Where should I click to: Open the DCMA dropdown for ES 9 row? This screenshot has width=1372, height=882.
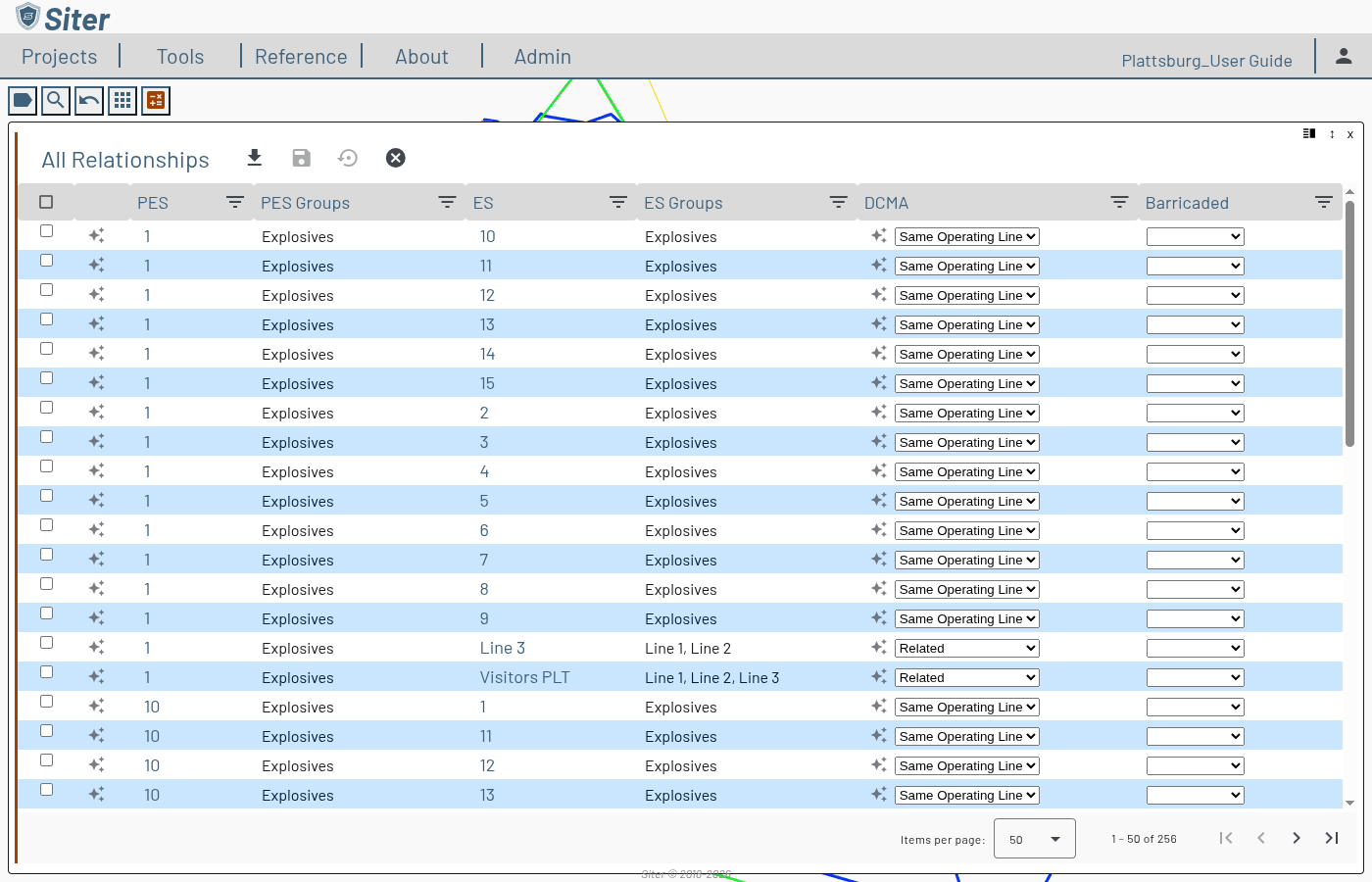tap(967, 618)
